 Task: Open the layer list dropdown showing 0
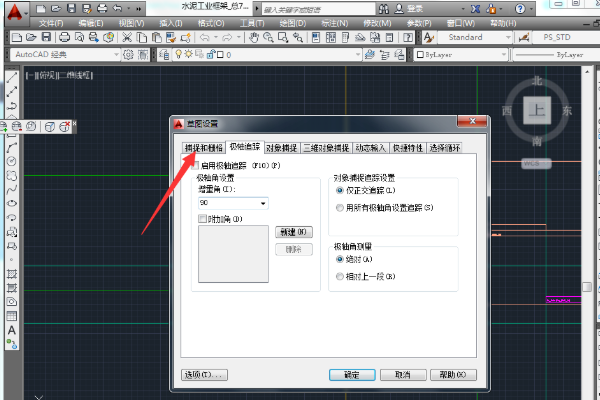click(x=266, y=55)
